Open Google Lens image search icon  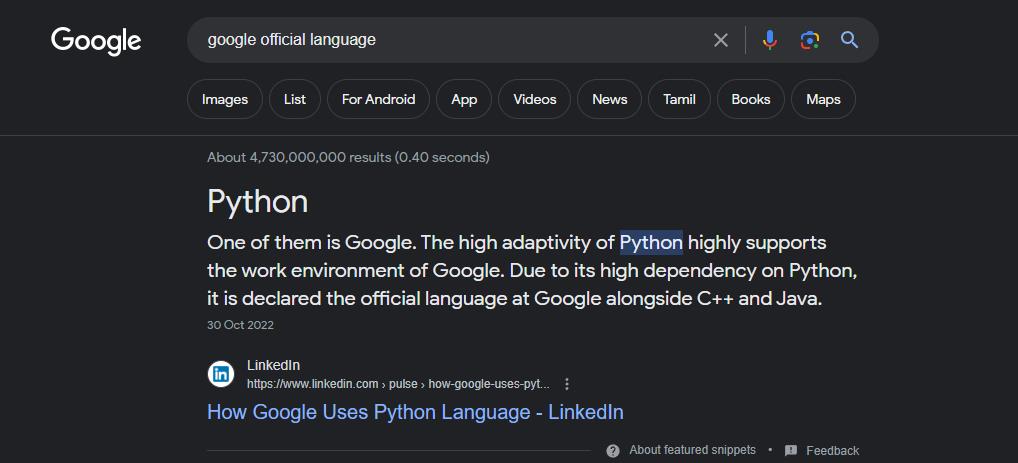click(x=810, y=40)
